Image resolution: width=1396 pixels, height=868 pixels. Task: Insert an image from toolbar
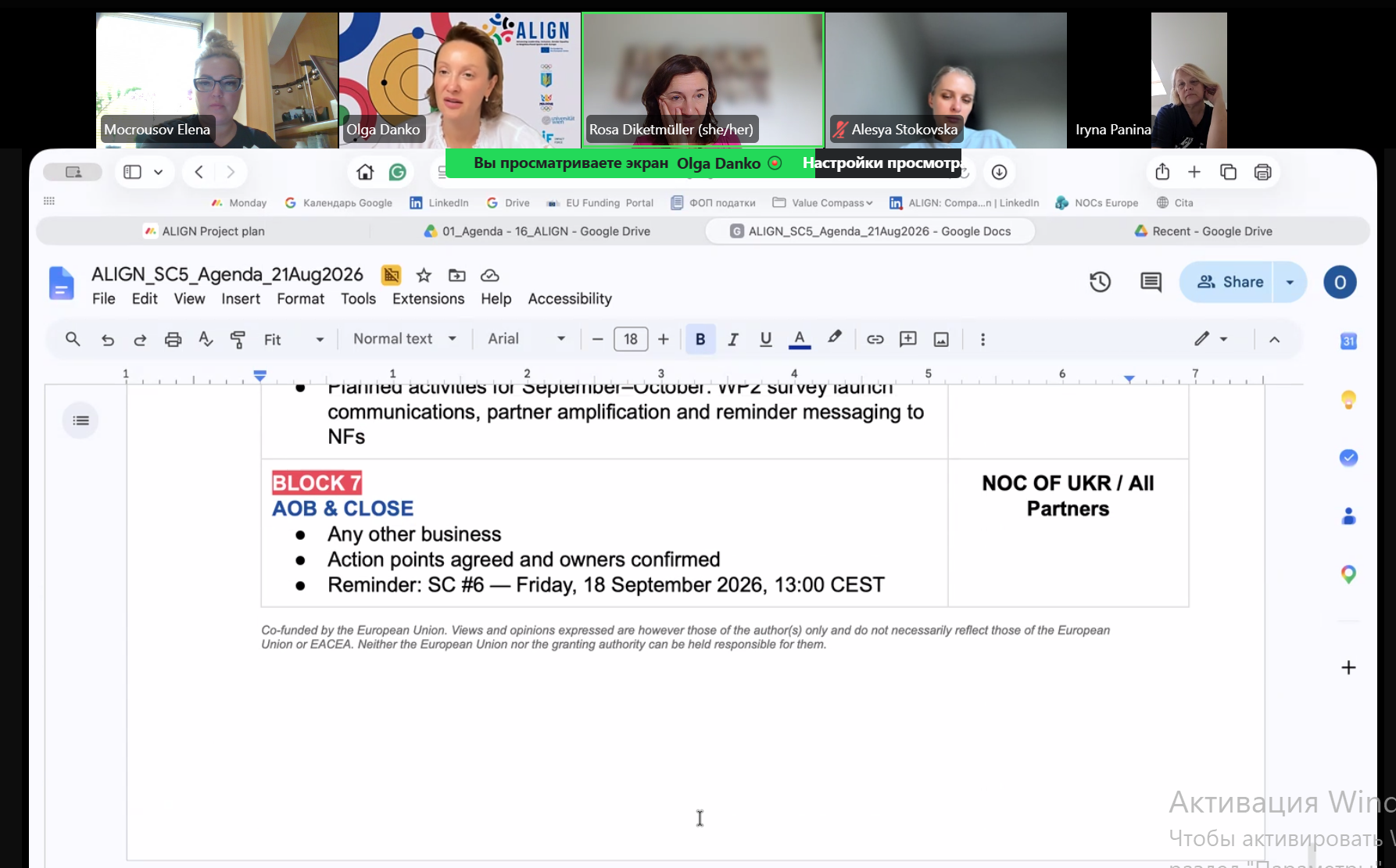tap(941, 339)
